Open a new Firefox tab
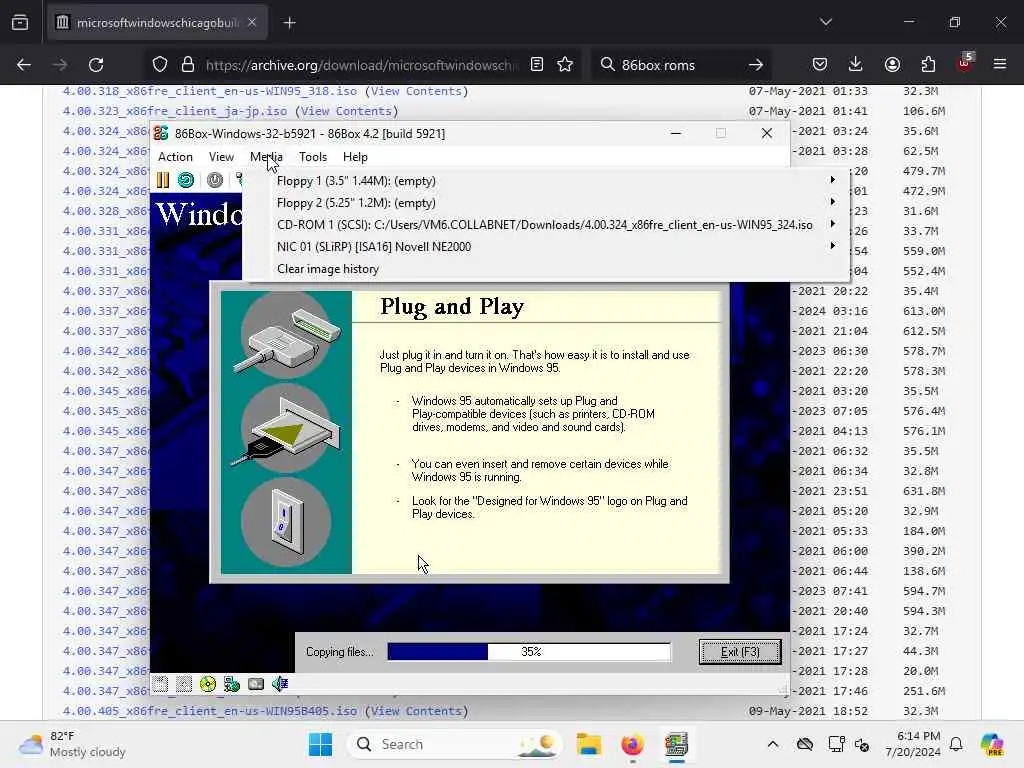 (289, 23)
